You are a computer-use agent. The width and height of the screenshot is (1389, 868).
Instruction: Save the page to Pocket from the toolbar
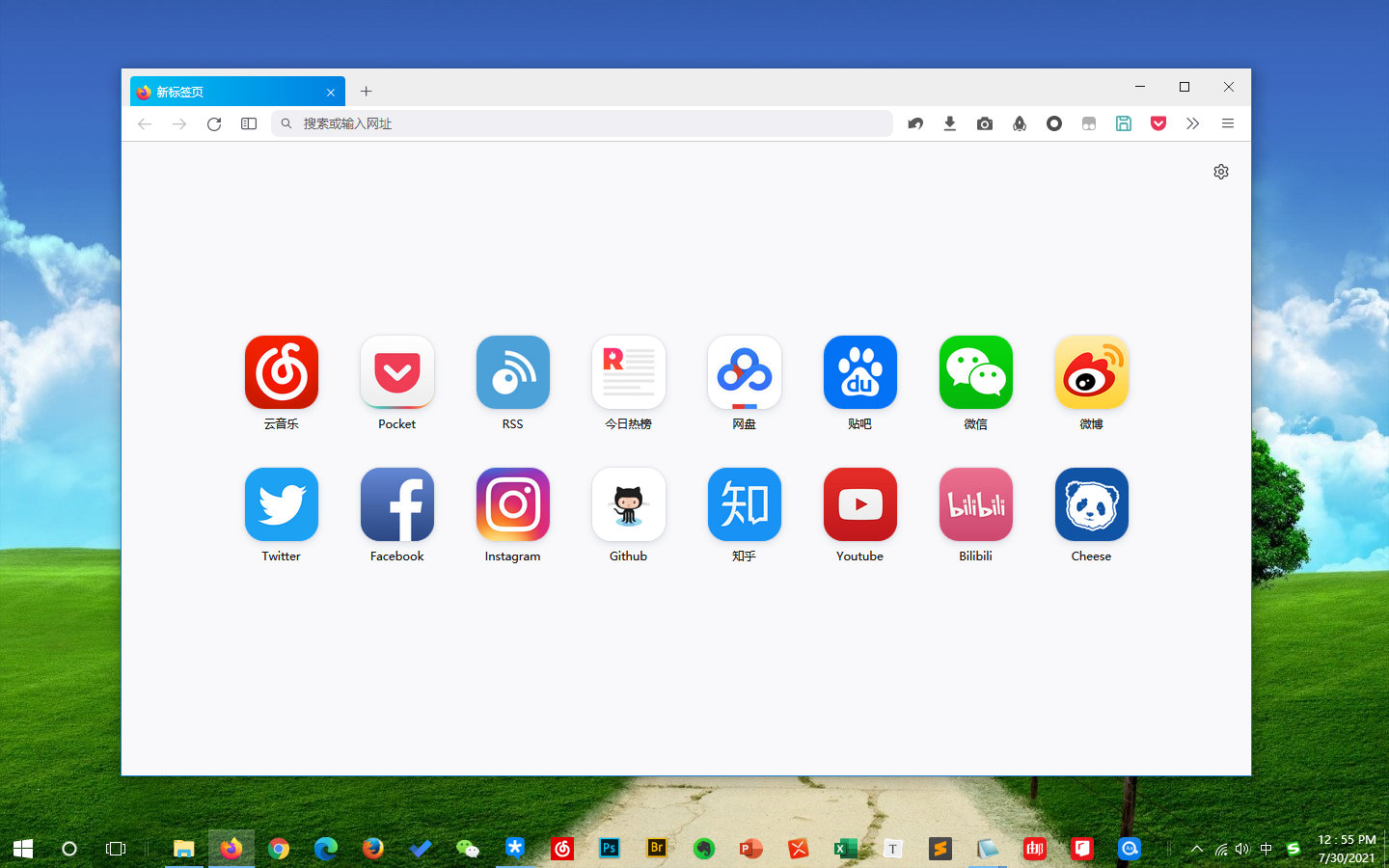(1158, 123)
